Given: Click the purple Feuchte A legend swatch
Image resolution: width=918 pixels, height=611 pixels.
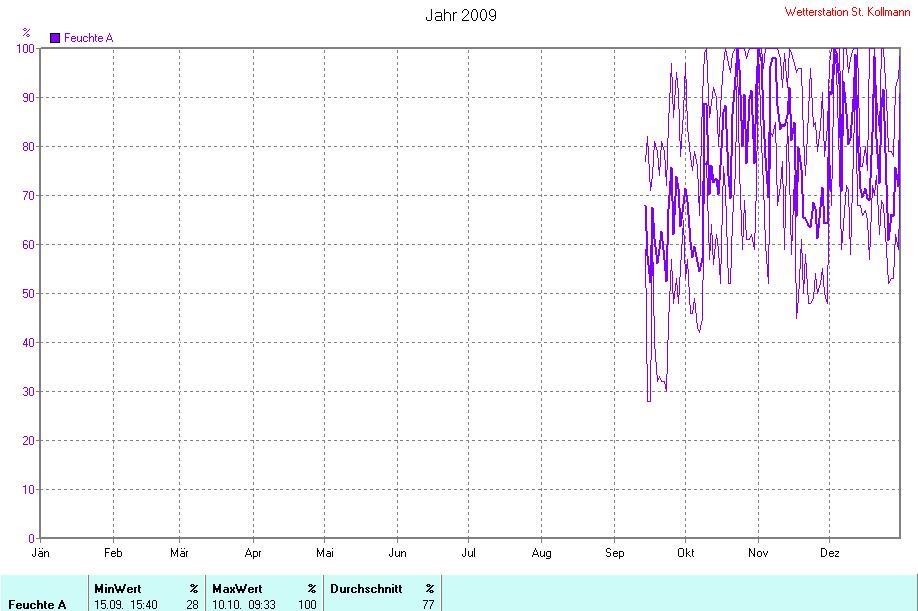Looking at the screenshot, I should 55,38.
